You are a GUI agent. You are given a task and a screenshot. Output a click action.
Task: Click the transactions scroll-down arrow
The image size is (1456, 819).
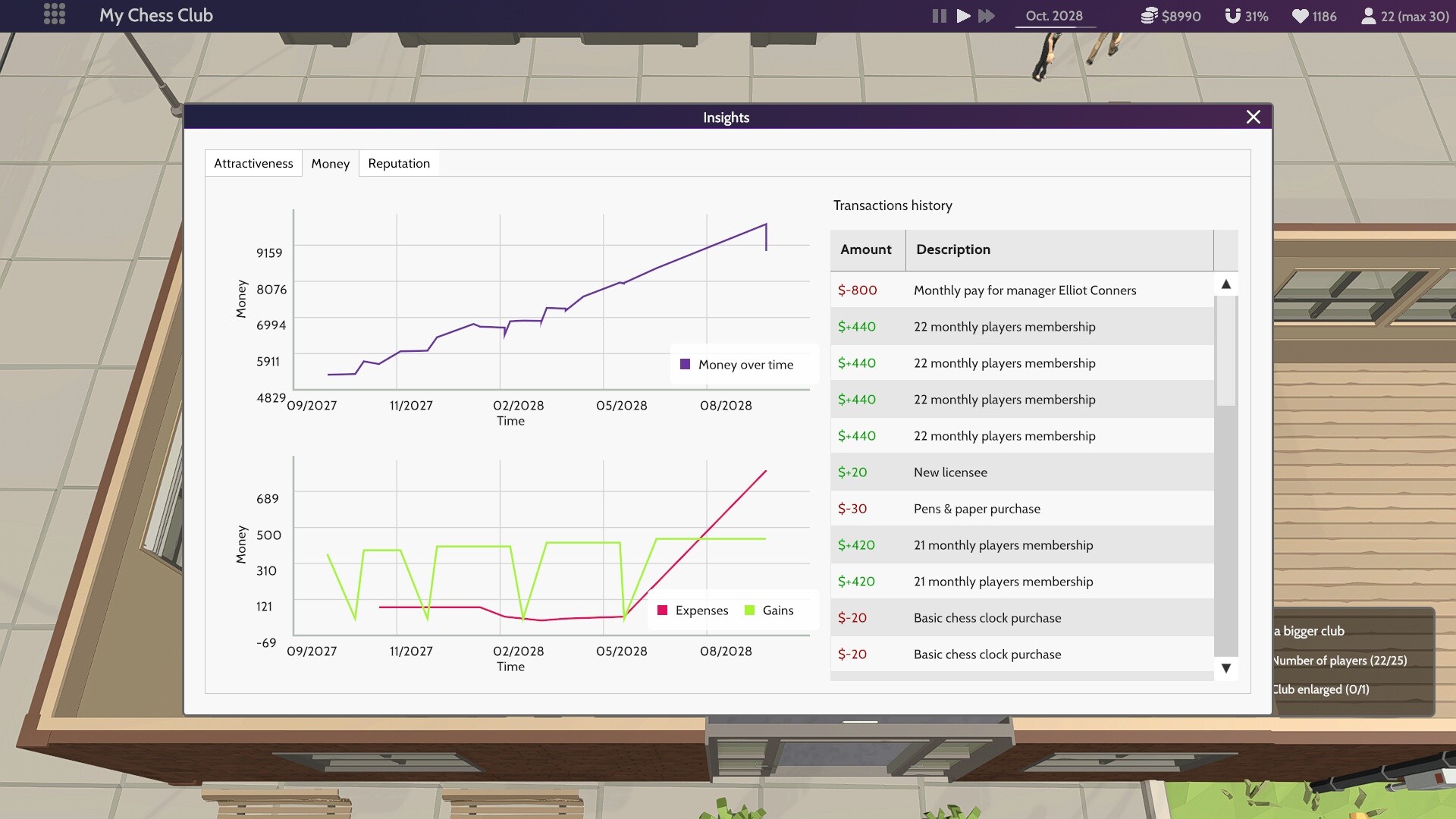tap(1226, 668)
